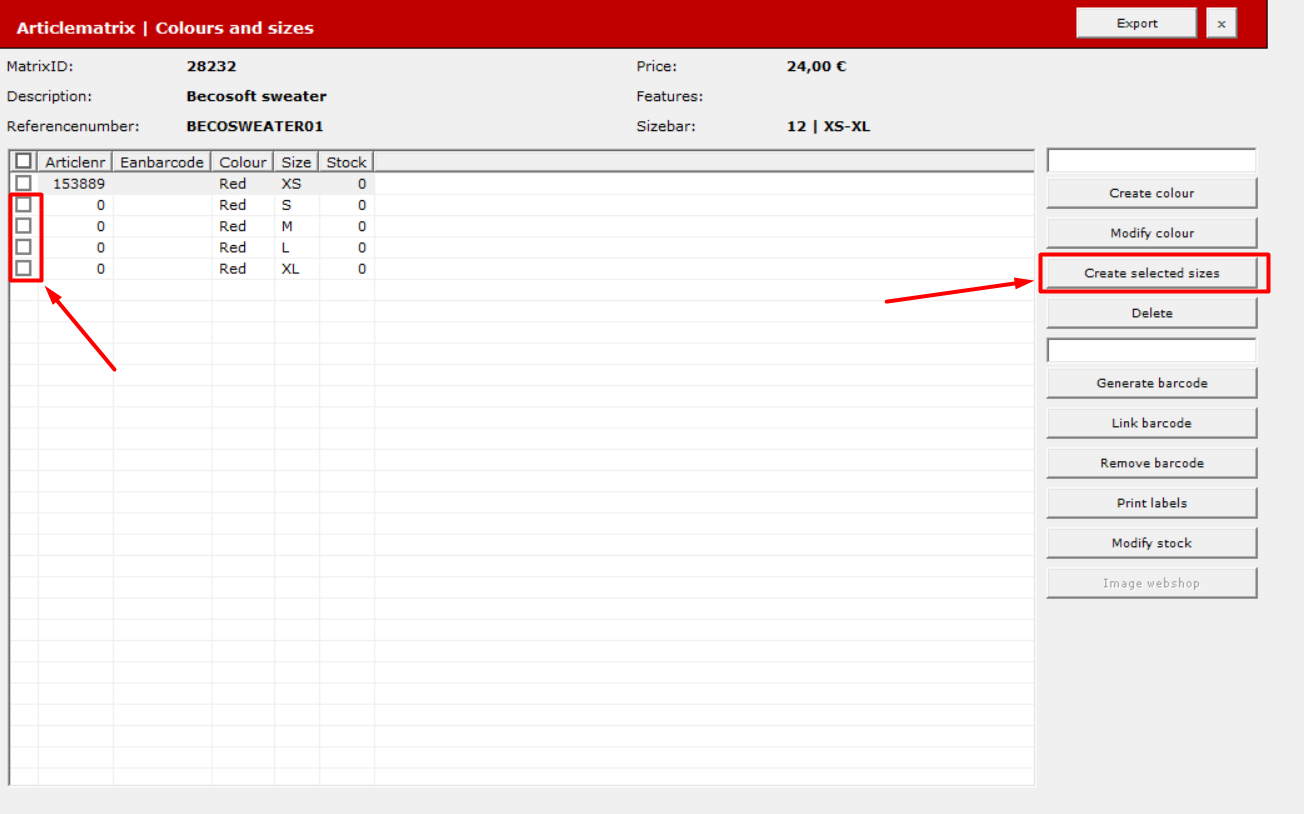Close the Articlematrix window
Viewport: 1304px width, 814px height.
coord(1221,23)
